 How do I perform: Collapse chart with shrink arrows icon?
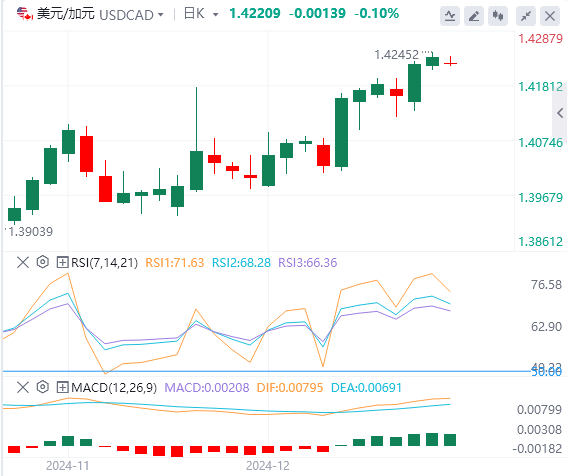(x=526, y=16)
